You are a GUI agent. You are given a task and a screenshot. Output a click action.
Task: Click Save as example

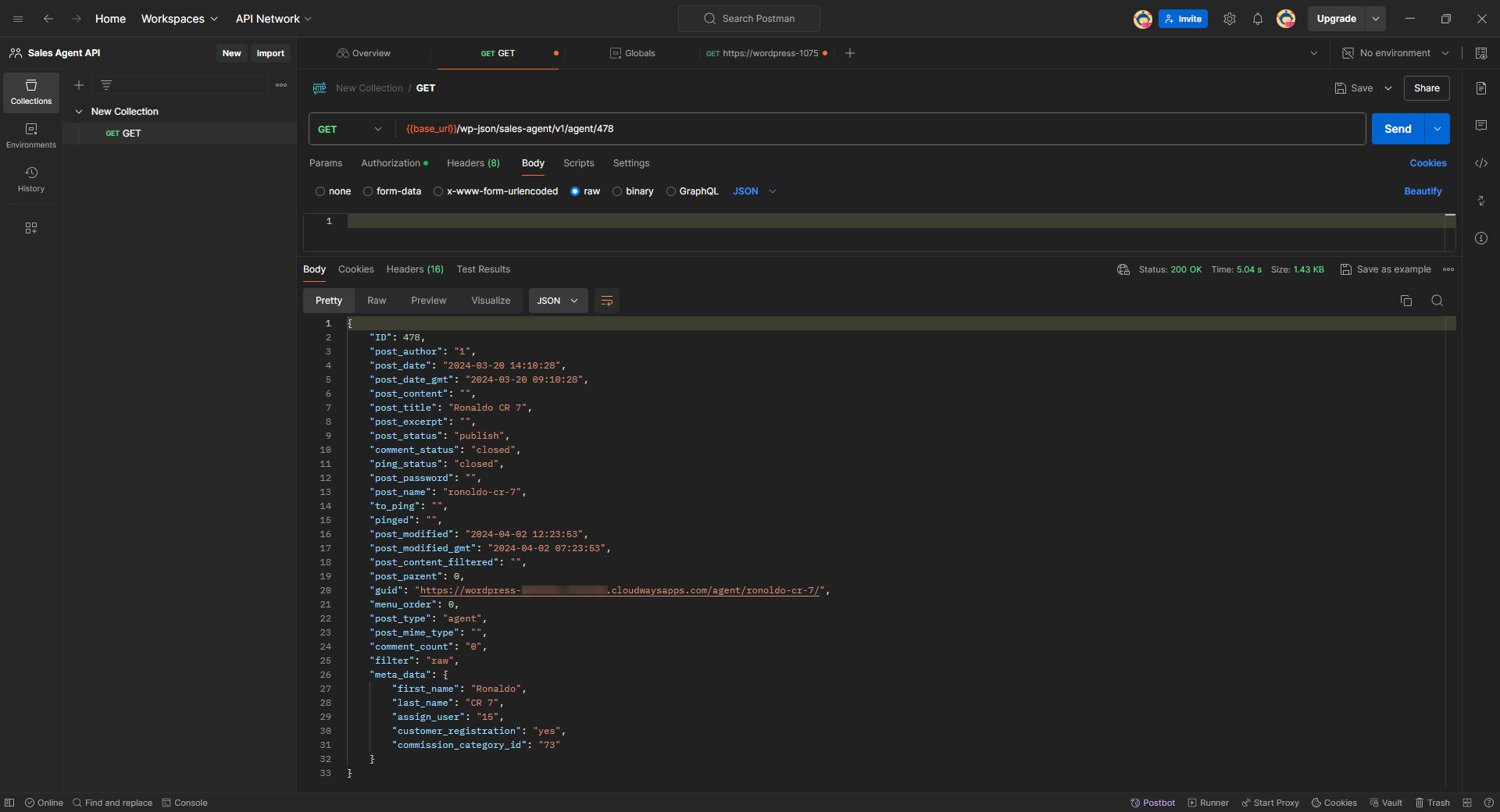click(x=1386, y=269)
